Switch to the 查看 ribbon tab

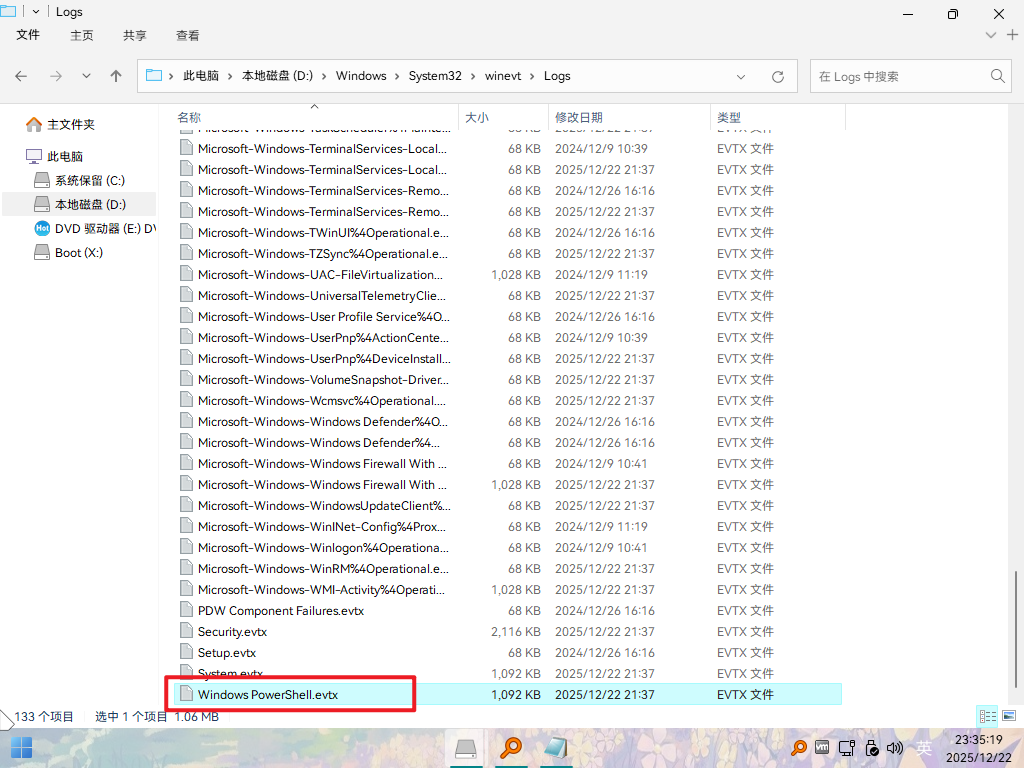[x=187, y=35]
